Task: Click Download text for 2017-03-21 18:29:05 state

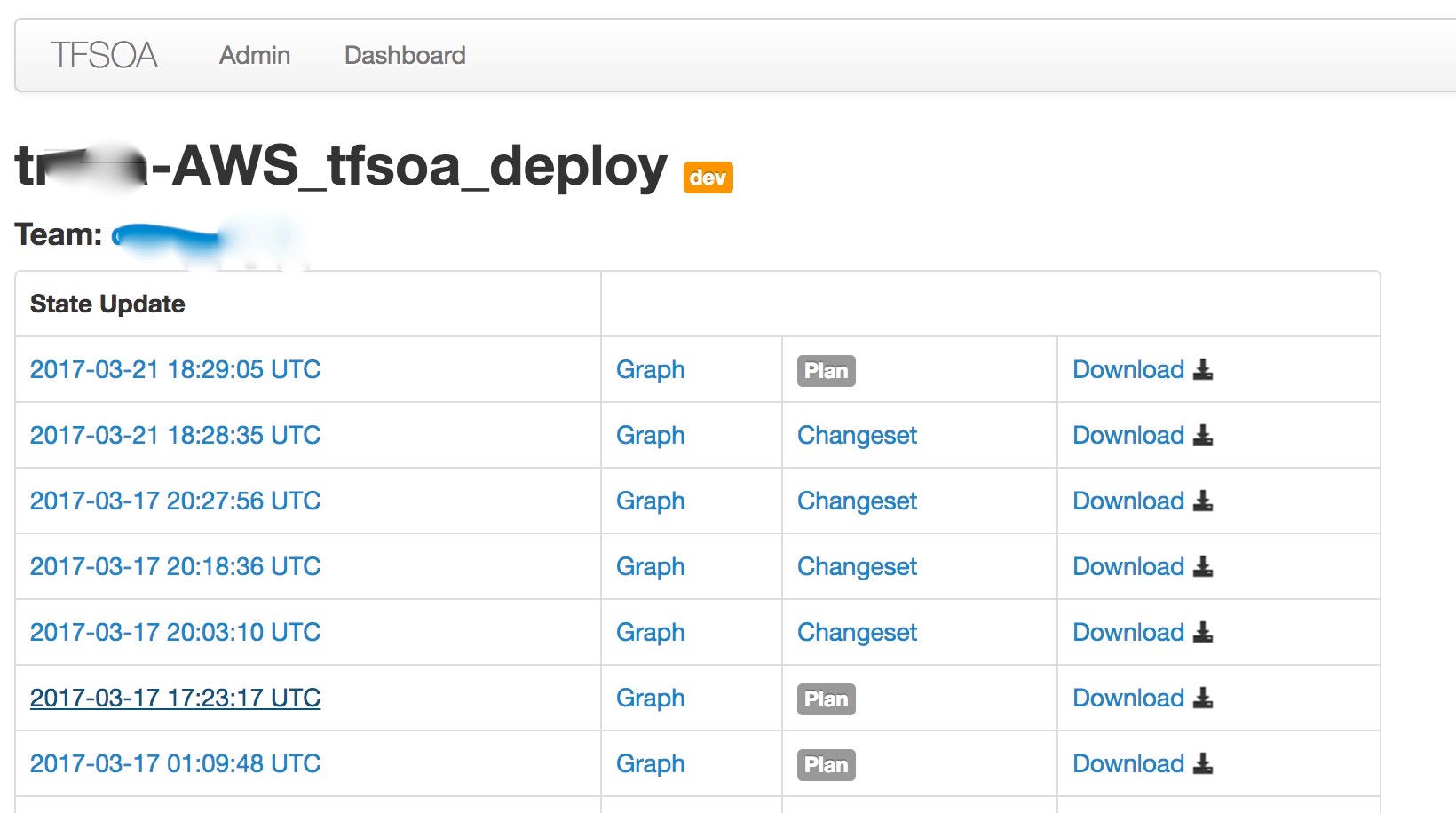Action: coord(1128,369)
